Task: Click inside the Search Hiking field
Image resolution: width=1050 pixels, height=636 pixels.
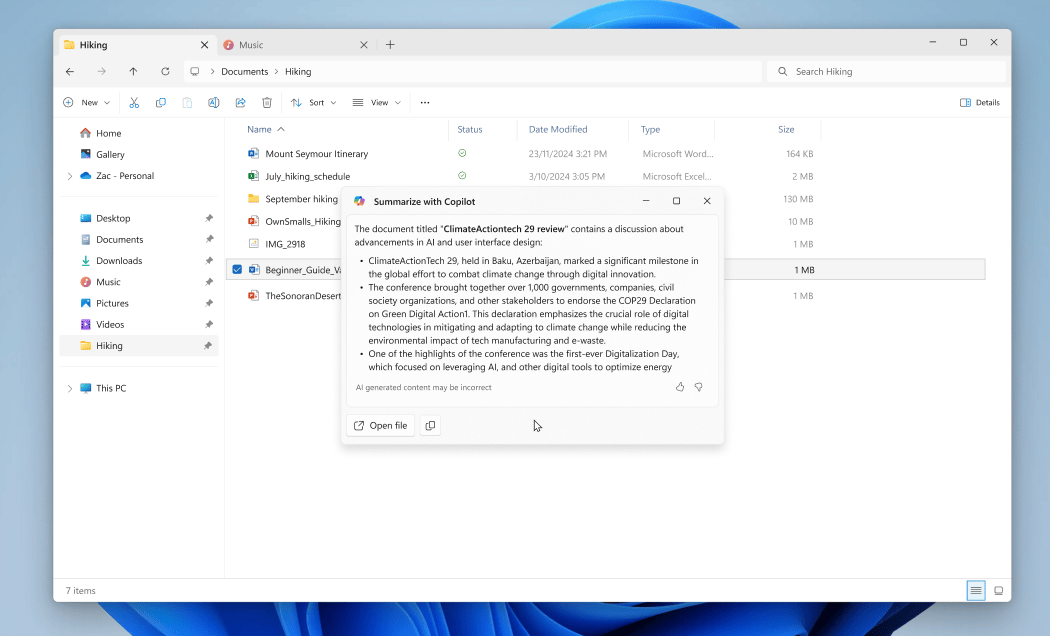Action: [x=886, y=71]
